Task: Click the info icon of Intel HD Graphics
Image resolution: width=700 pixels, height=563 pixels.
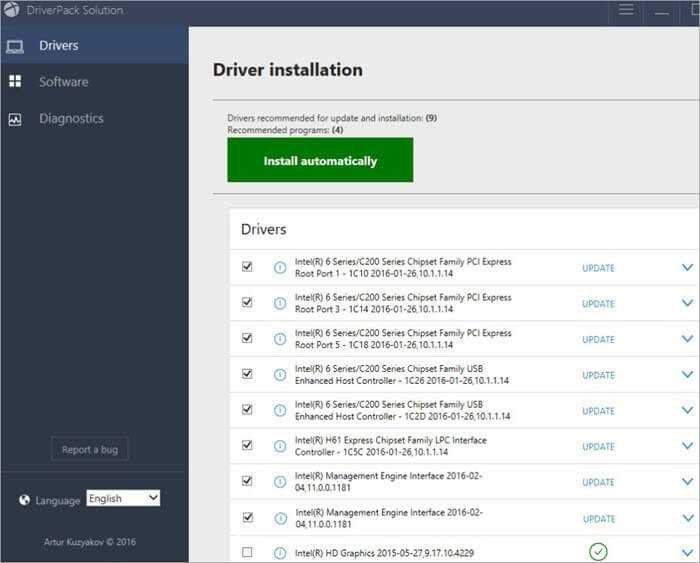Action: coord(280,553)
